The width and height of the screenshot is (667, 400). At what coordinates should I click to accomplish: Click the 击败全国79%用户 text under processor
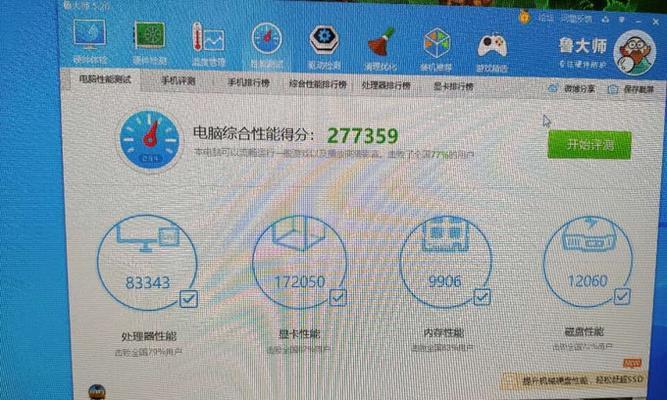(148, 352)
